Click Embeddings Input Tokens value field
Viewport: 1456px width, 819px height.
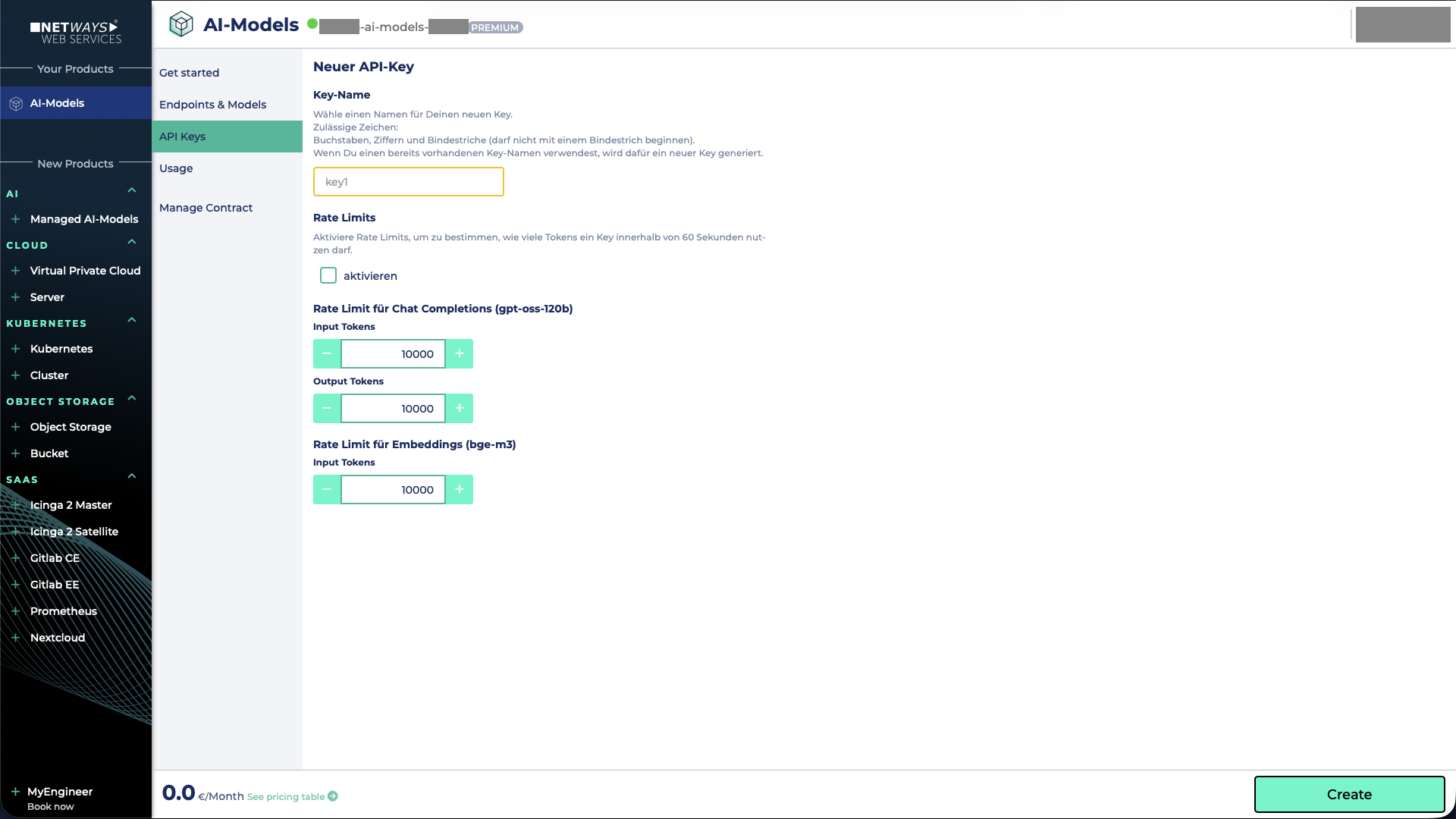(394, 490)
